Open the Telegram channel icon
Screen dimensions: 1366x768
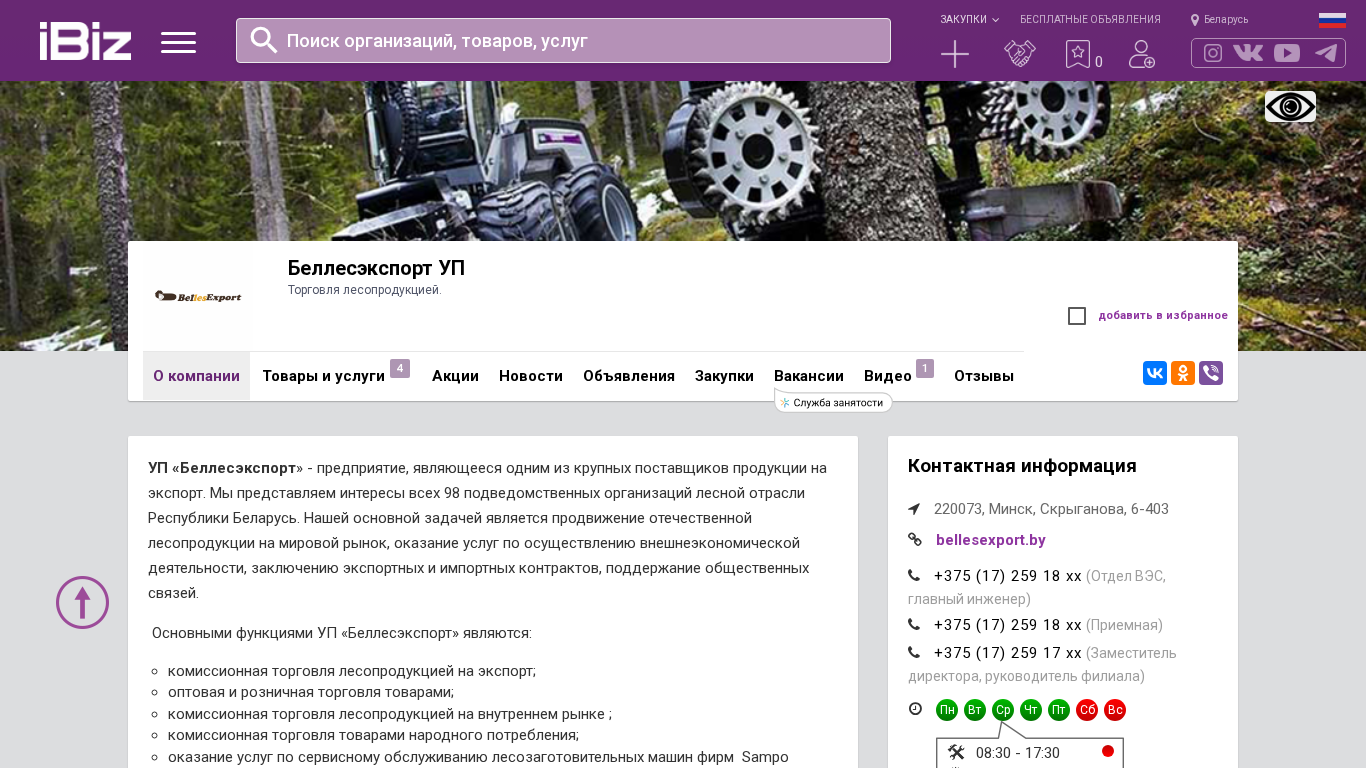(1326, 53)
